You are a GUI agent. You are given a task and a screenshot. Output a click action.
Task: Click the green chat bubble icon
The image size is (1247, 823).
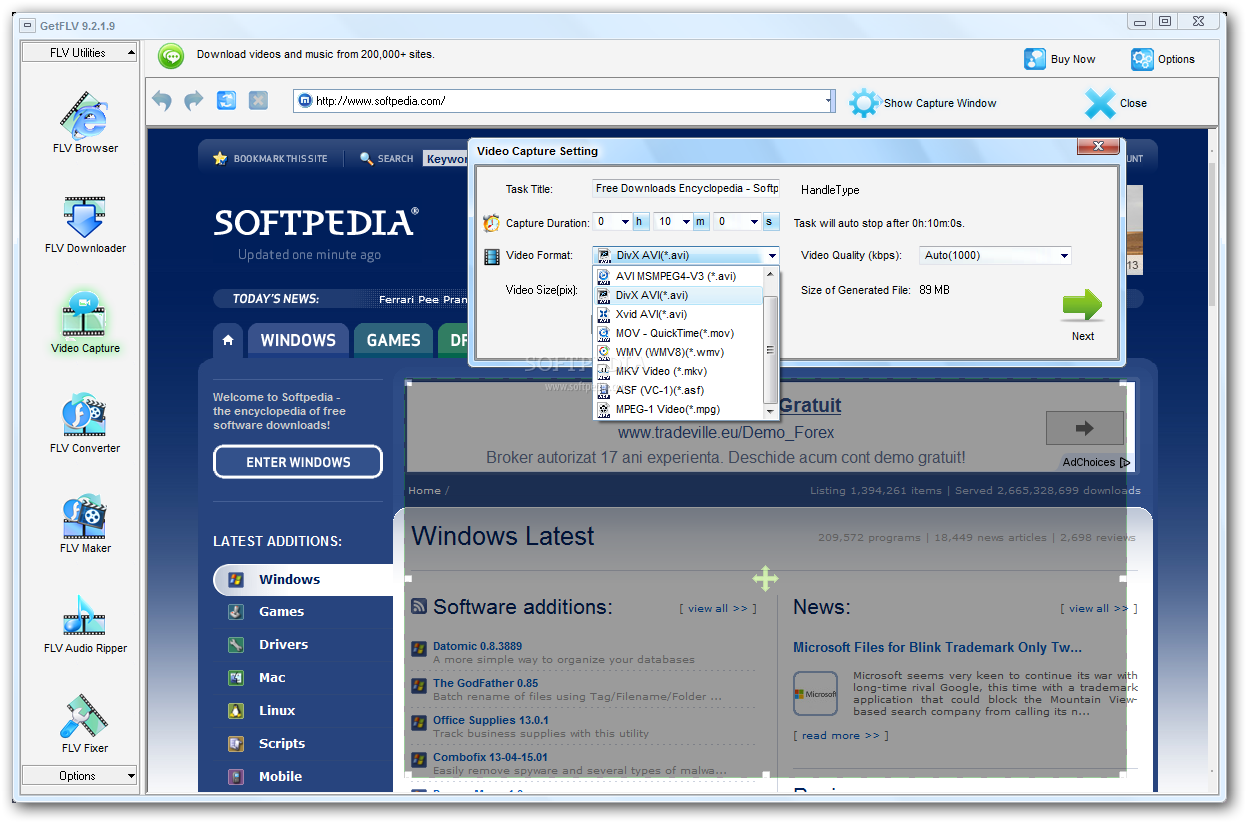click(x=171, y=56)
